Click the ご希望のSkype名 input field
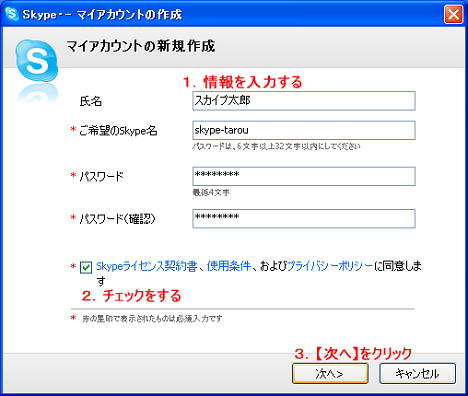The width and height of the screenshot is (468, 396). click(x=304, y=130)
